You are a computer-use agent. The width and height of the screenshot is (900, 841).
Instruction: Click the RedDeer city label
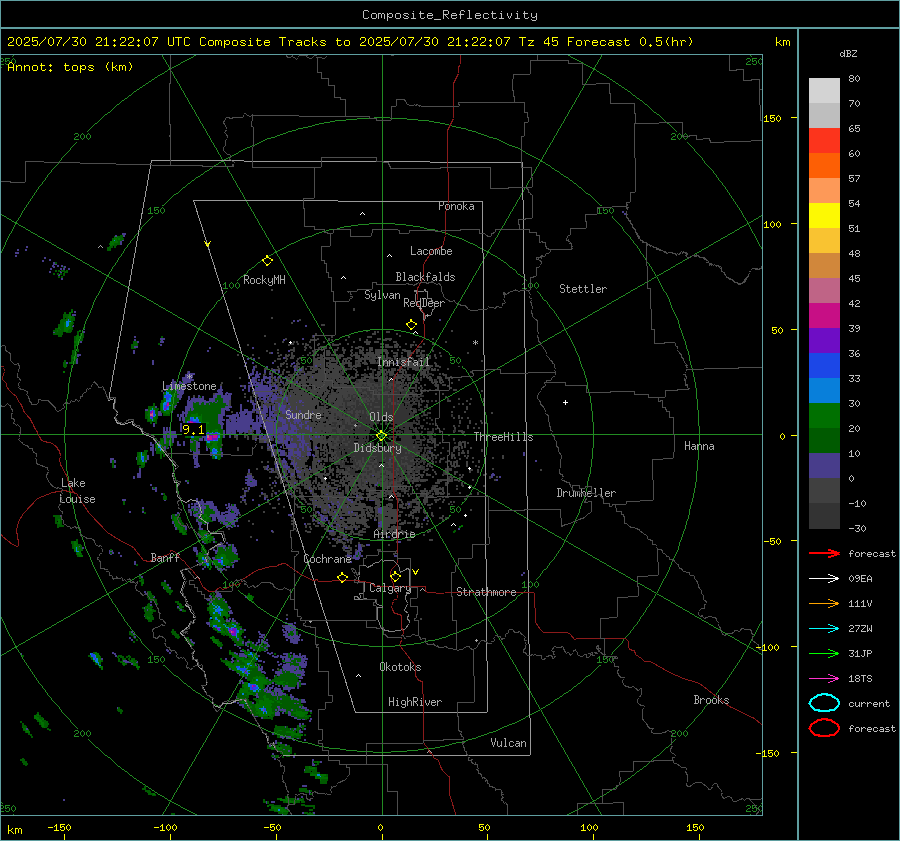(x=424, y=303)
